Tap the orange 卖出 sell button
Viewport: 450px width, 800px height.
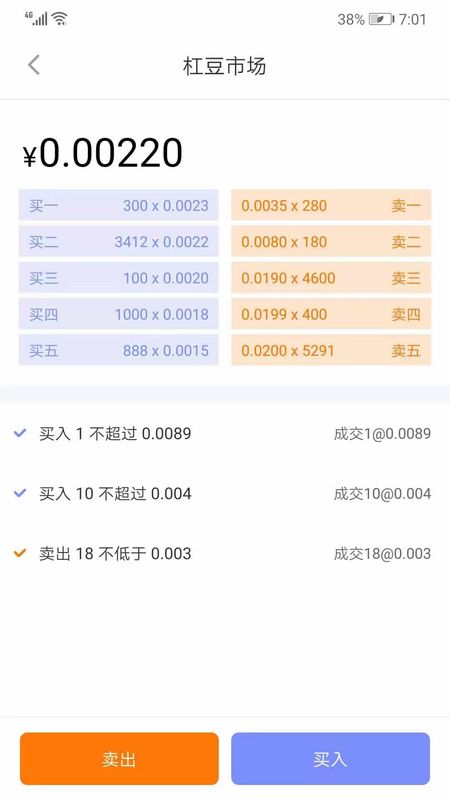[119, 759]
